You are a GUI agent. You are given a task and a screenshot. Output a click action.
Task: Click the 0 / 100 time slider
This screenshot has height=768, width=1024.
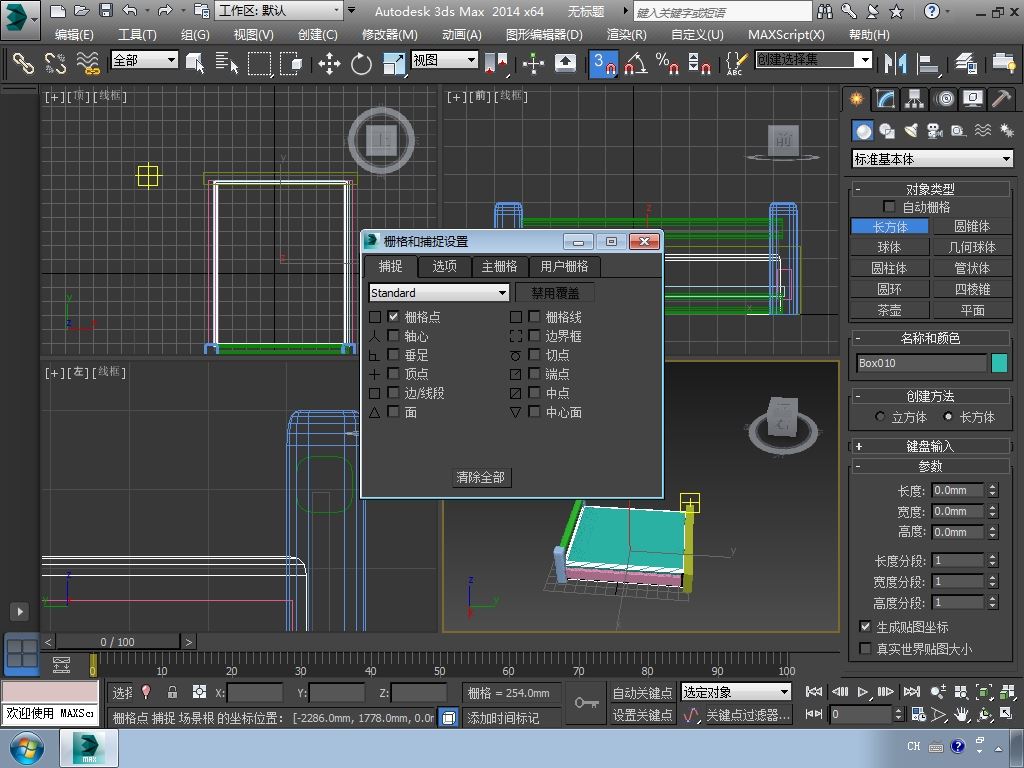118,642
